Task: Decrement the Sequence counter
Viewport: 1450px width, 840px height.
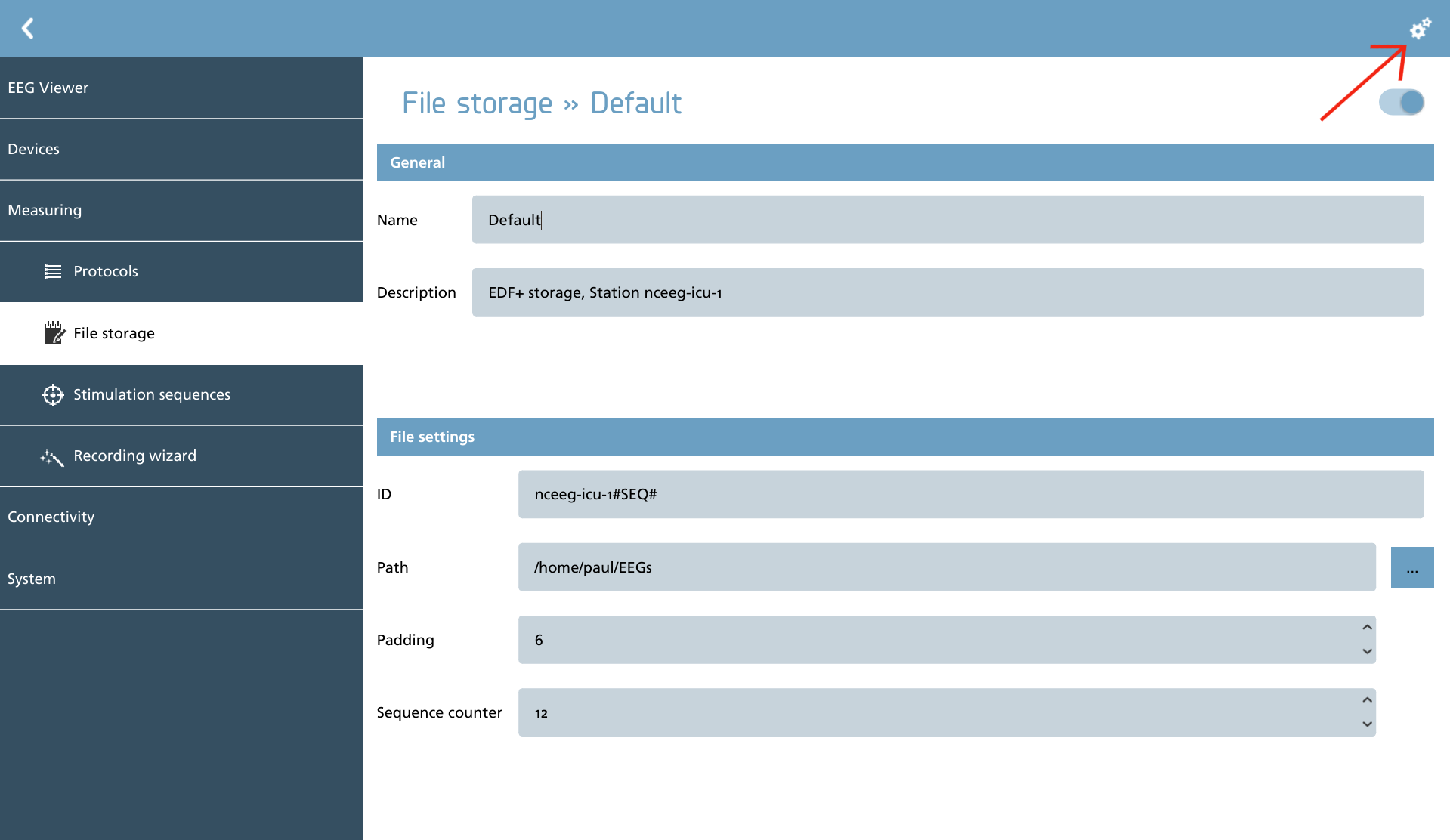Action: coord(1367,724)
